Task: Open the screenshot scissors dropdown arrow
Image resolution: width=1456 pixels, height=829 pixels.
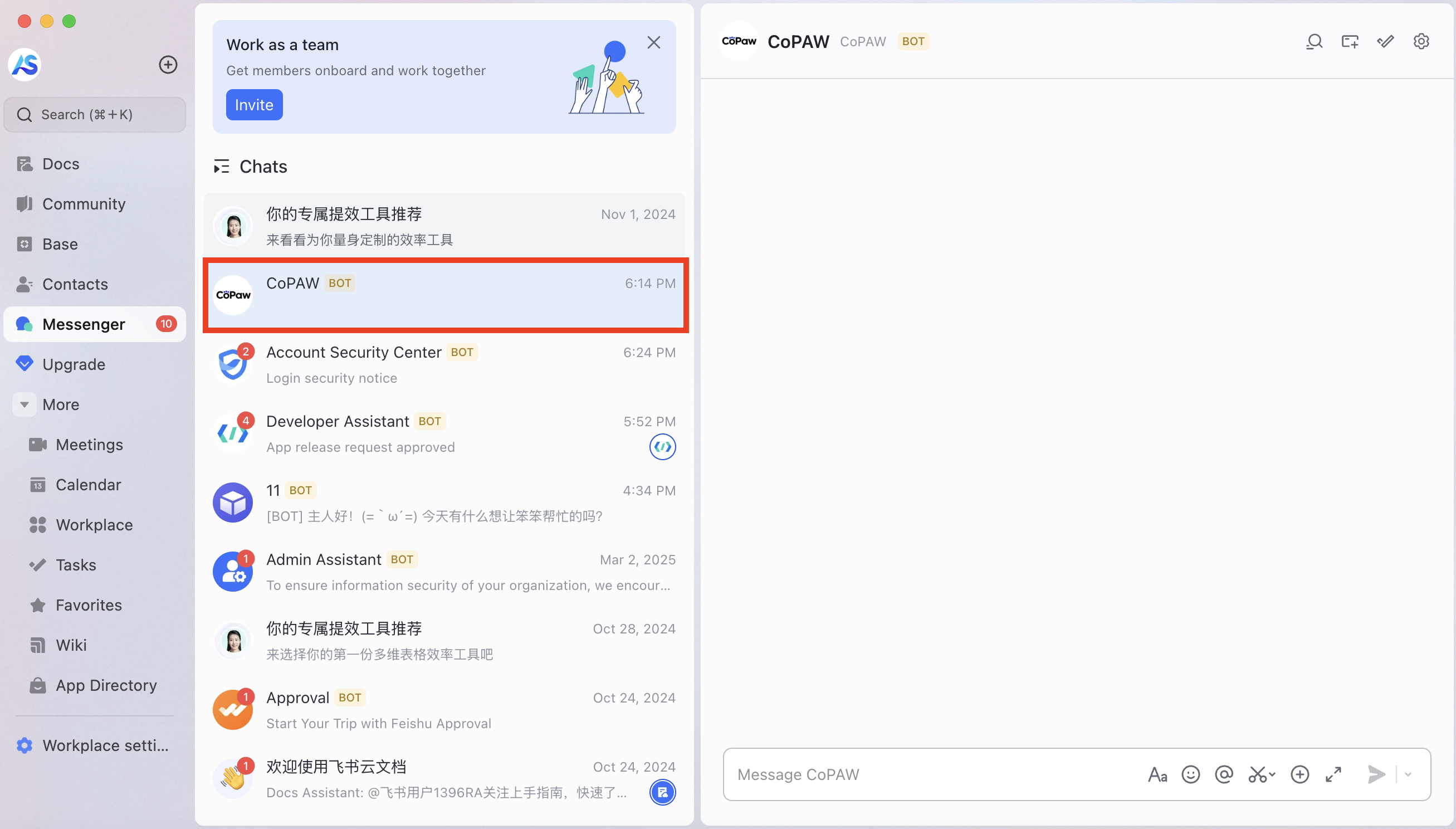Action: point(1272,774)
